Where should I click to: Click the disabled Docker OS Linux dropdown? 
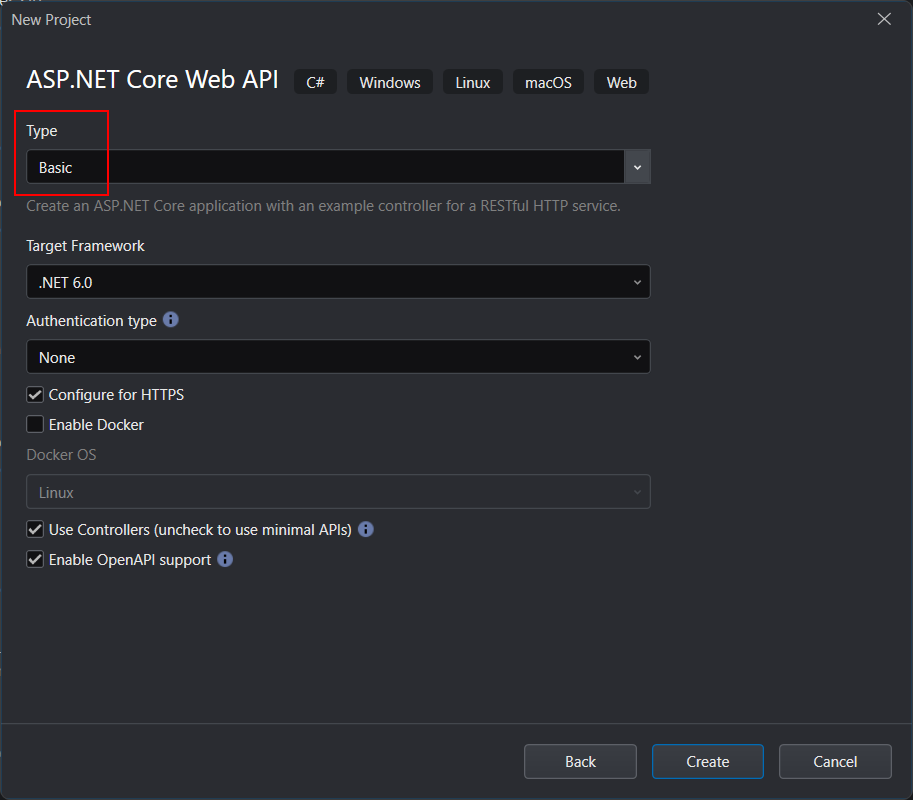338,492
